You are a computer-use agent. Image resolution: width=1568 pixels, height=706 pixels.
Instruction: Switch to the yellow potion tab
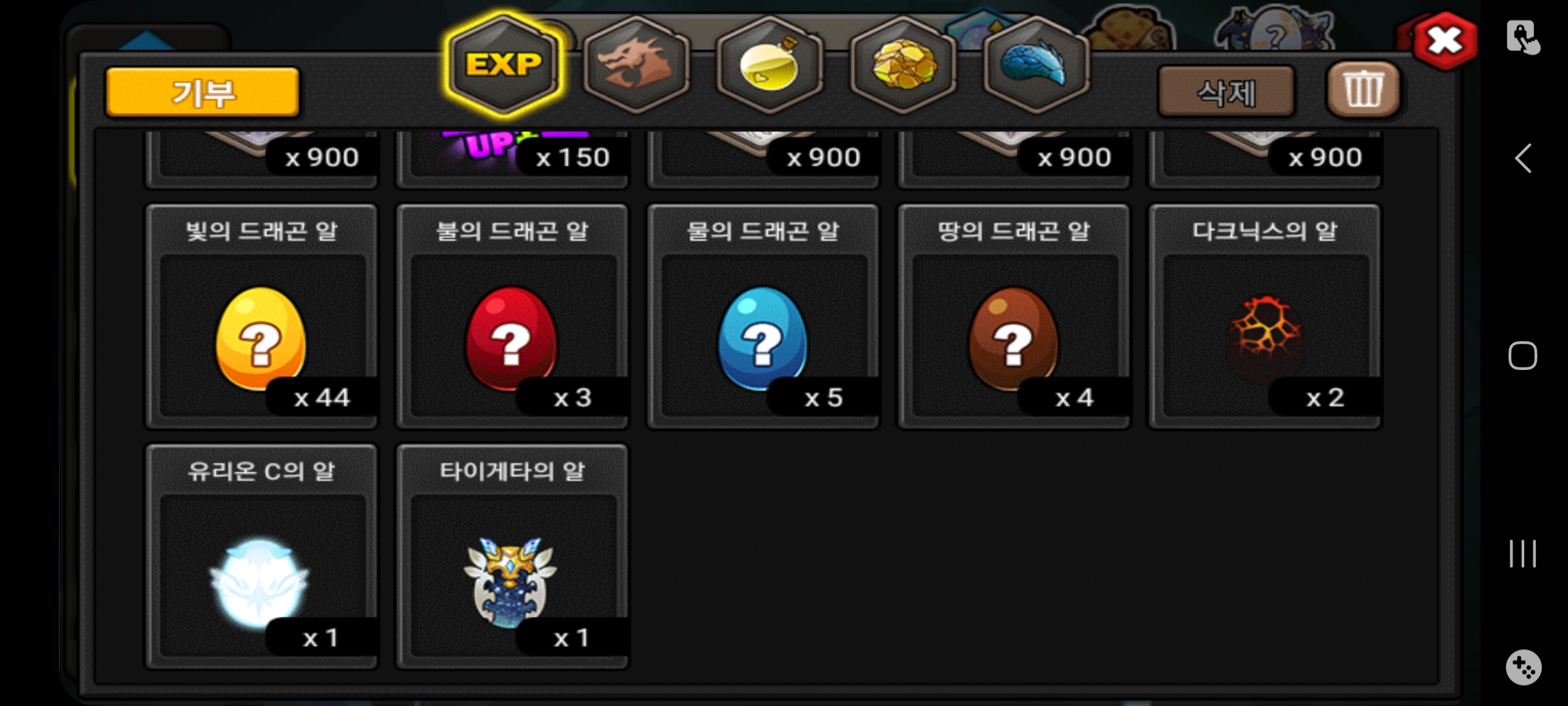(x=770, y=65)
